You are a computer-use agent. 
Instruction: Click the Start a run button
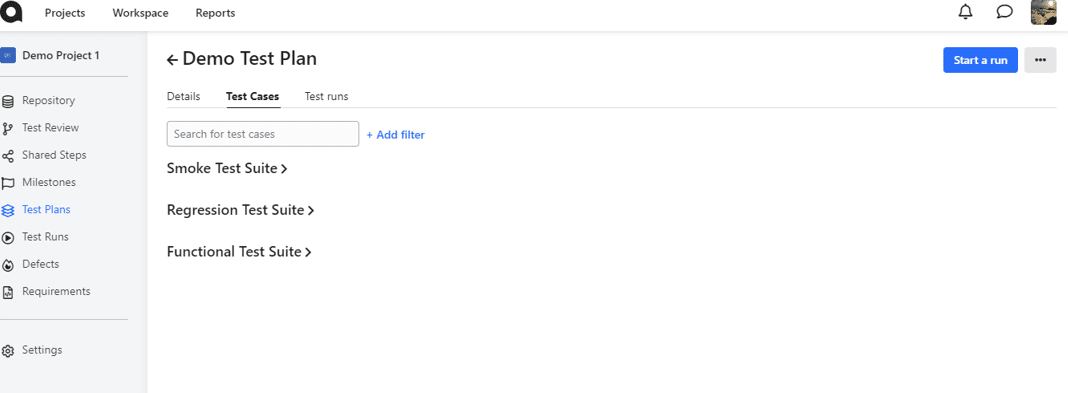[980, 60]
